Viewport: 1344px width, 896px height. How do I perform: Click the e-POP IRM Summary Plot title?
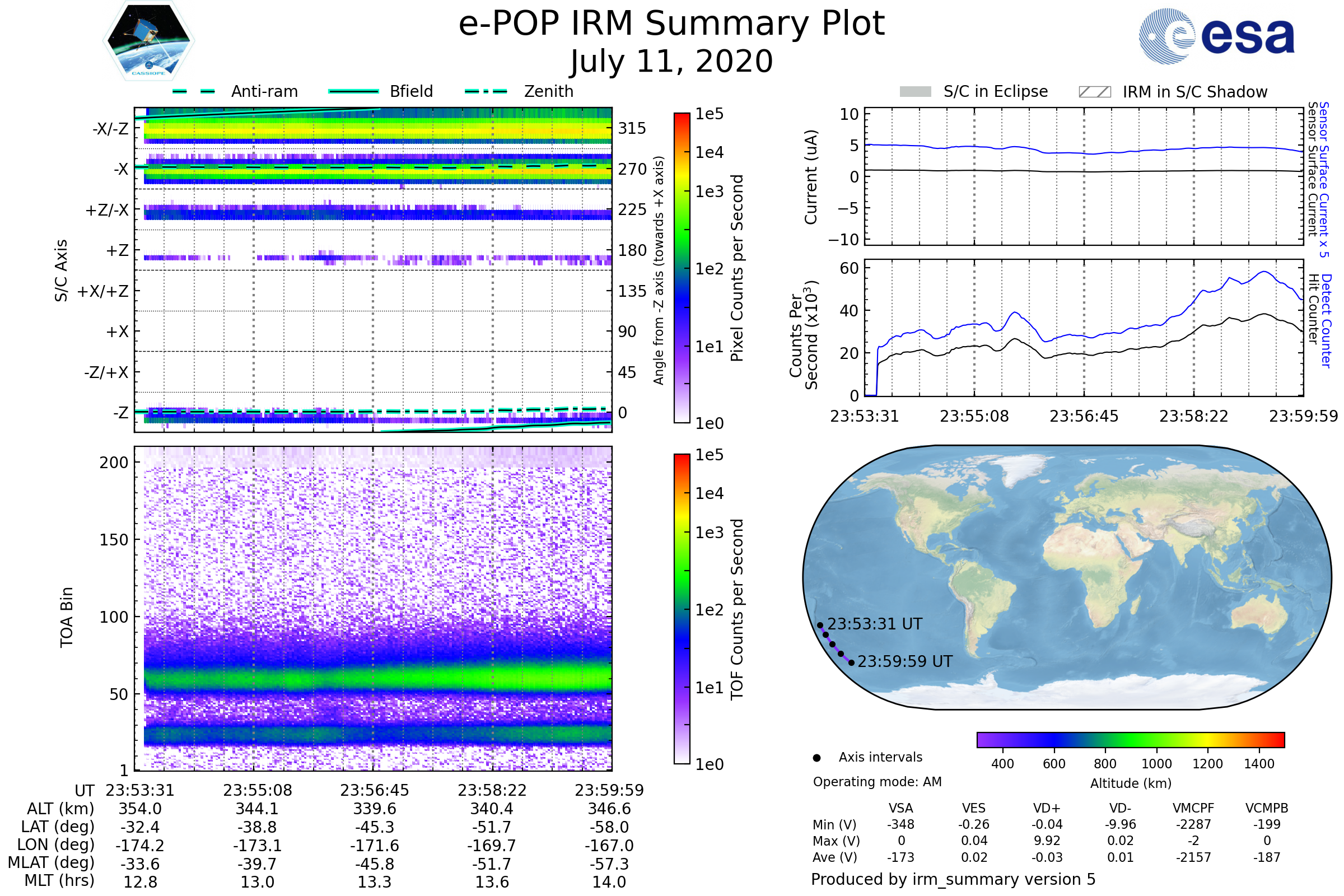671,24
